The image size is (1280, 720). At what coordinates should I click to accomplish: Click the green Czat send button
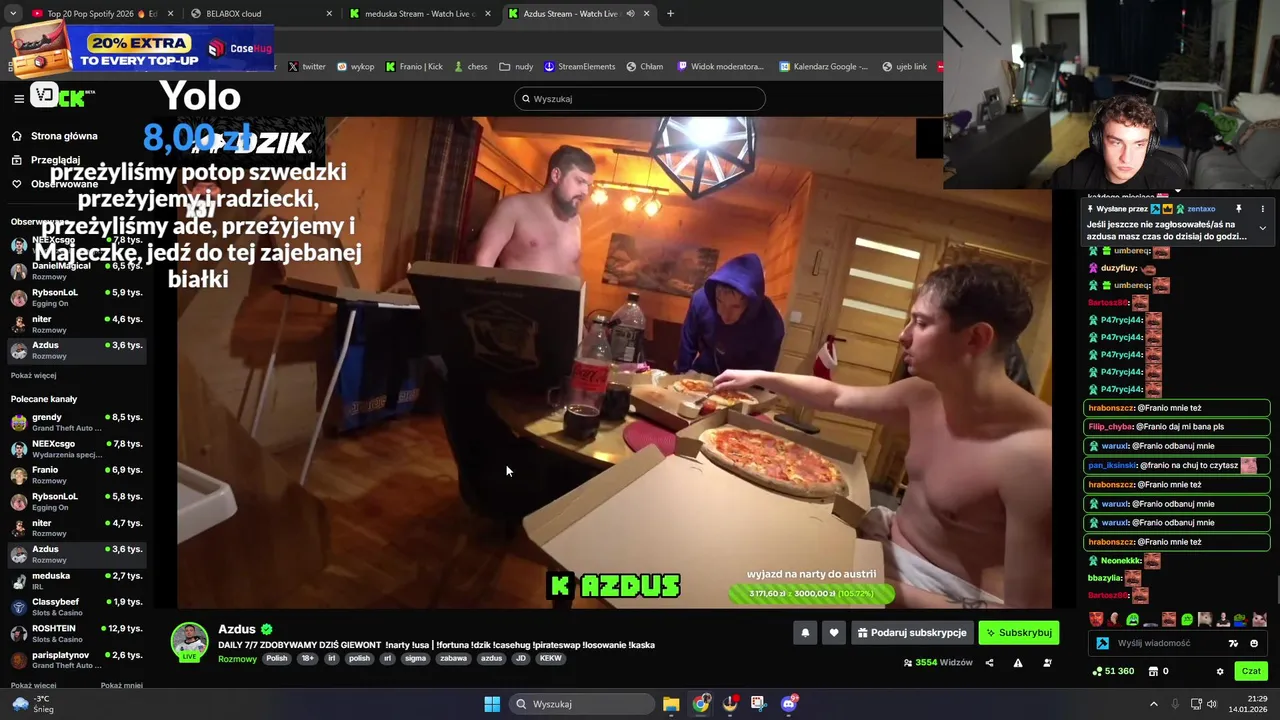(x=1251, y=671)
